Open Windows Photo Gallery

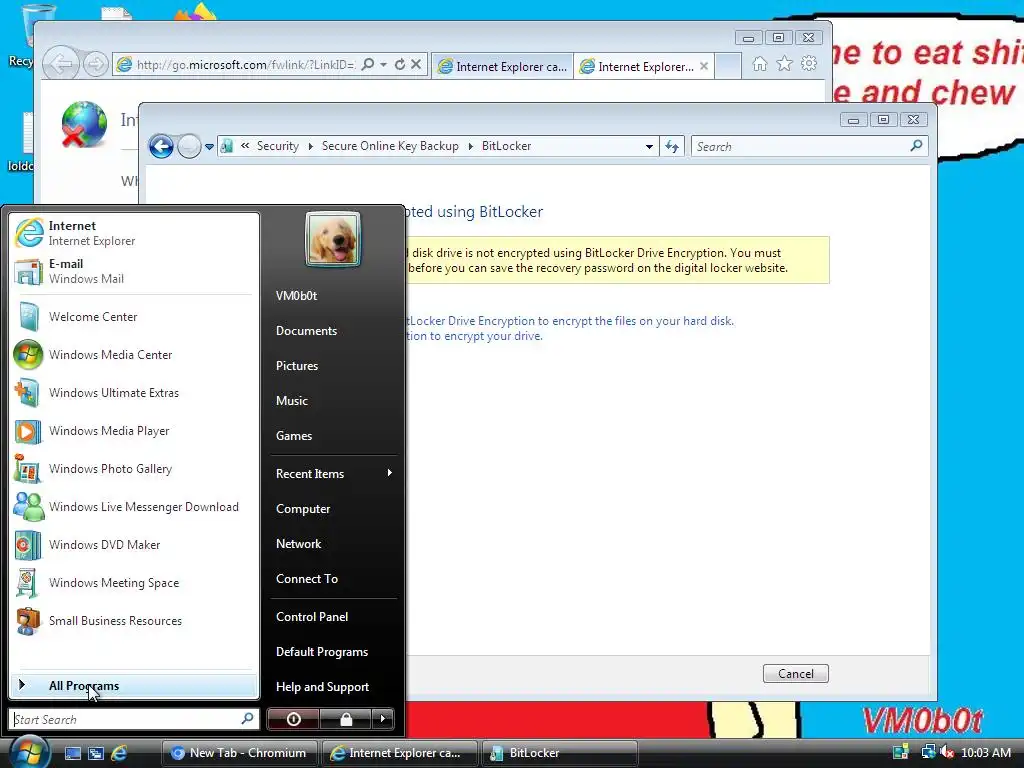(x=133, y=469)
